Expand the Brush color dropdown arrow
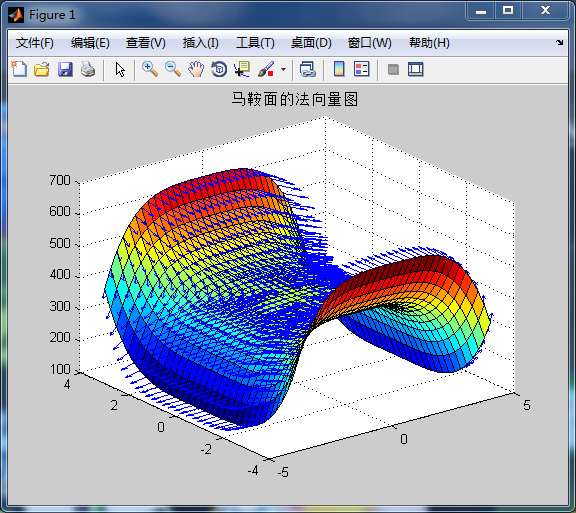Image resolution: width=576 pixels, height=513 pixels. click(283, 69)
